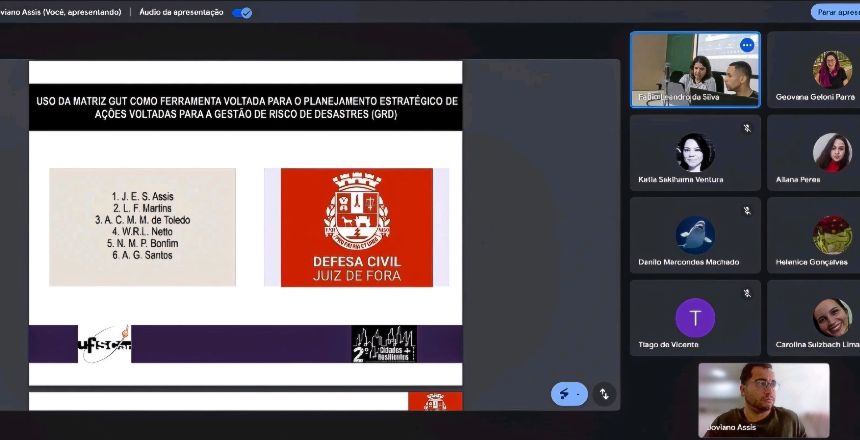860x440 pixels.
Task: Click author name '5. N. M. P. Bonfim'
Action: coord(143,244)
